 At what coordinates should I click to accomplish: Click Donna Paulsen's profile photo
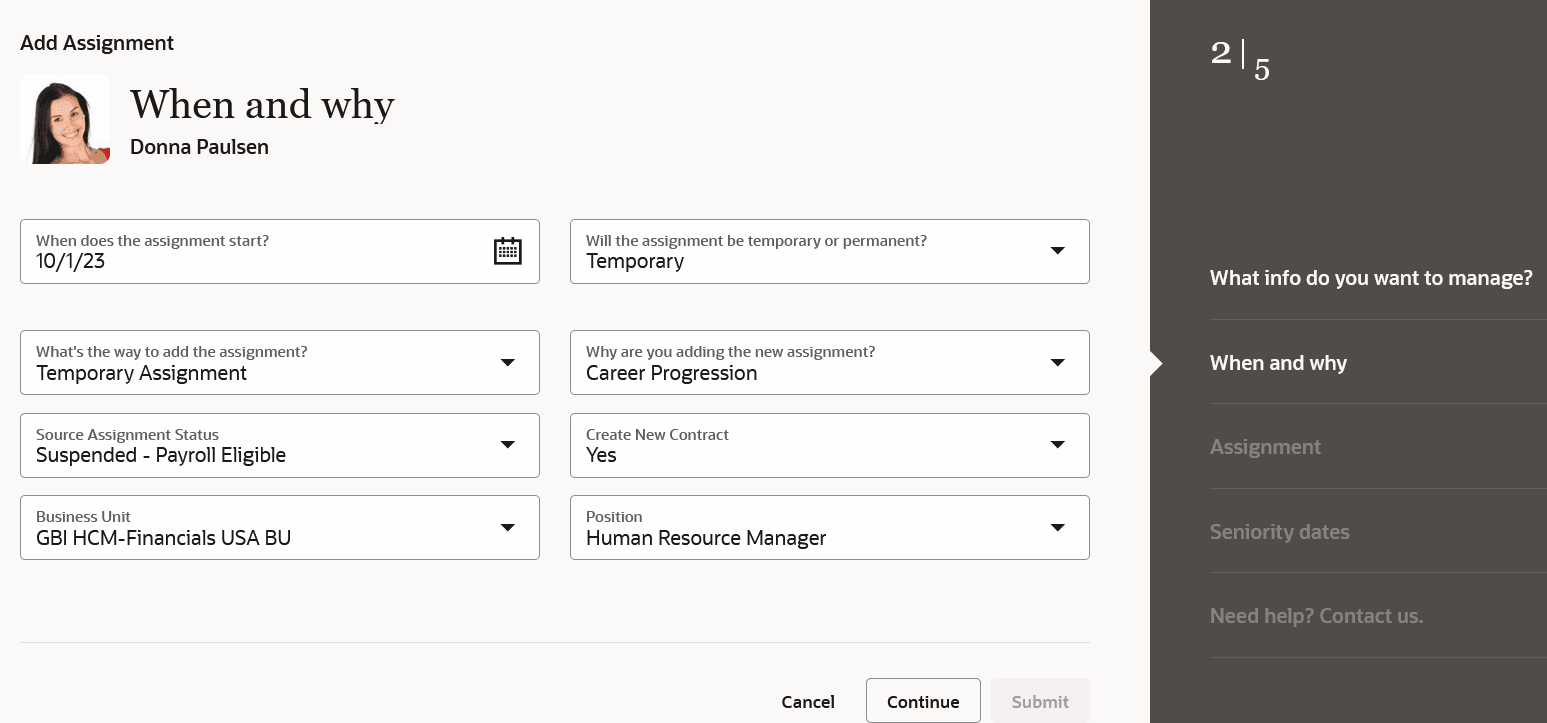tap(65, 119)
